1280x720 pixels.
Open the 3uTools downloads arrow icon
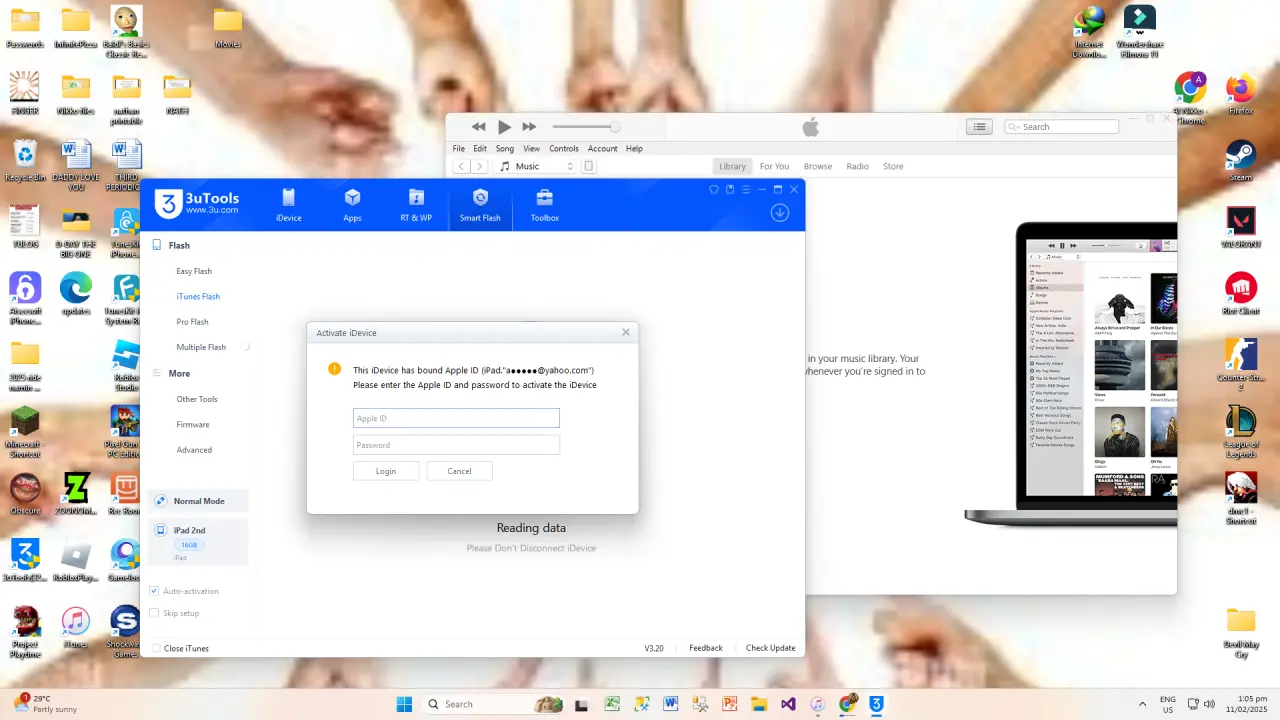(x=780, y=212)
